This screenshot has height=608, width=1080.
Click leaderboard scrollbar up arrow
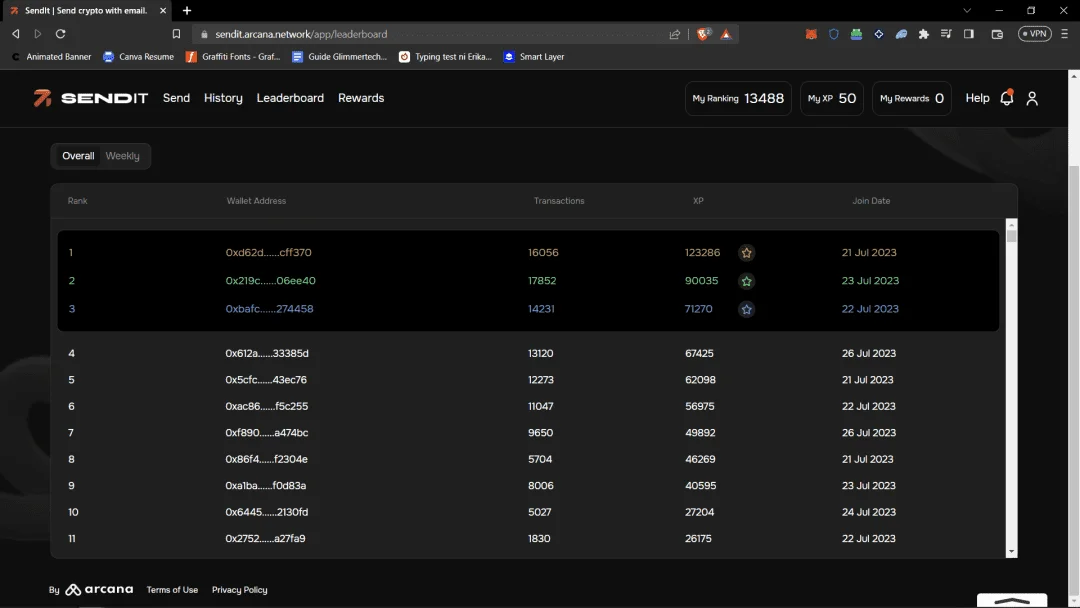(x=1011, y=224)
